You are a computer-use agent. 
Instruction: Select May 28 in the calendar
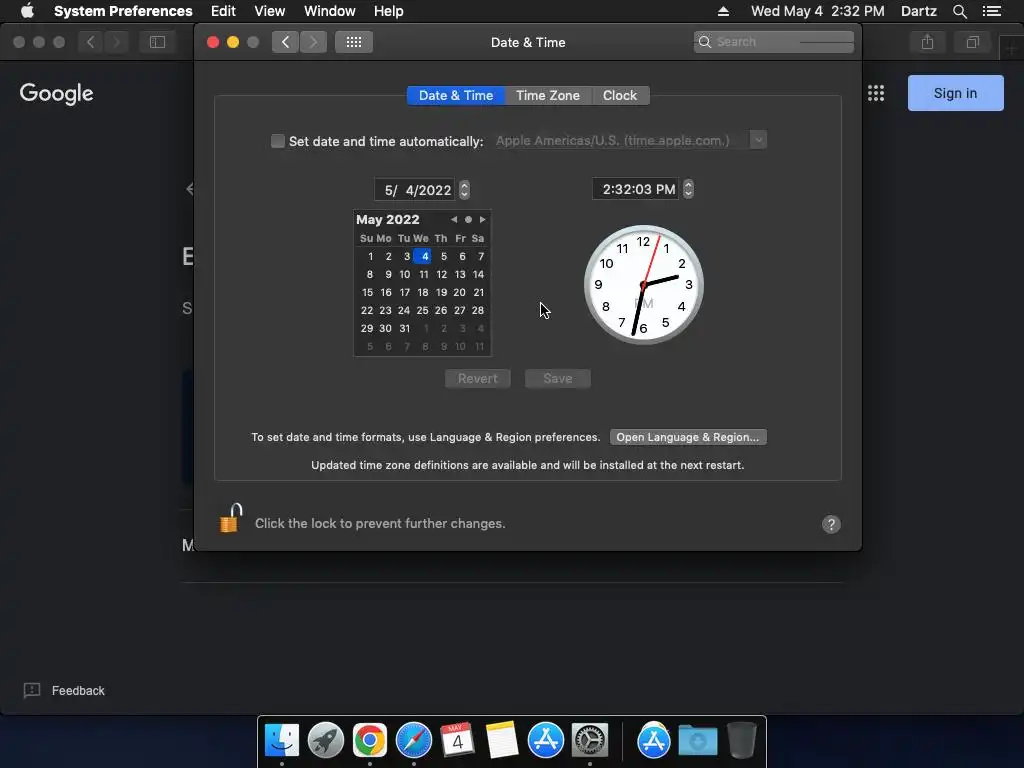pos(478,310)
